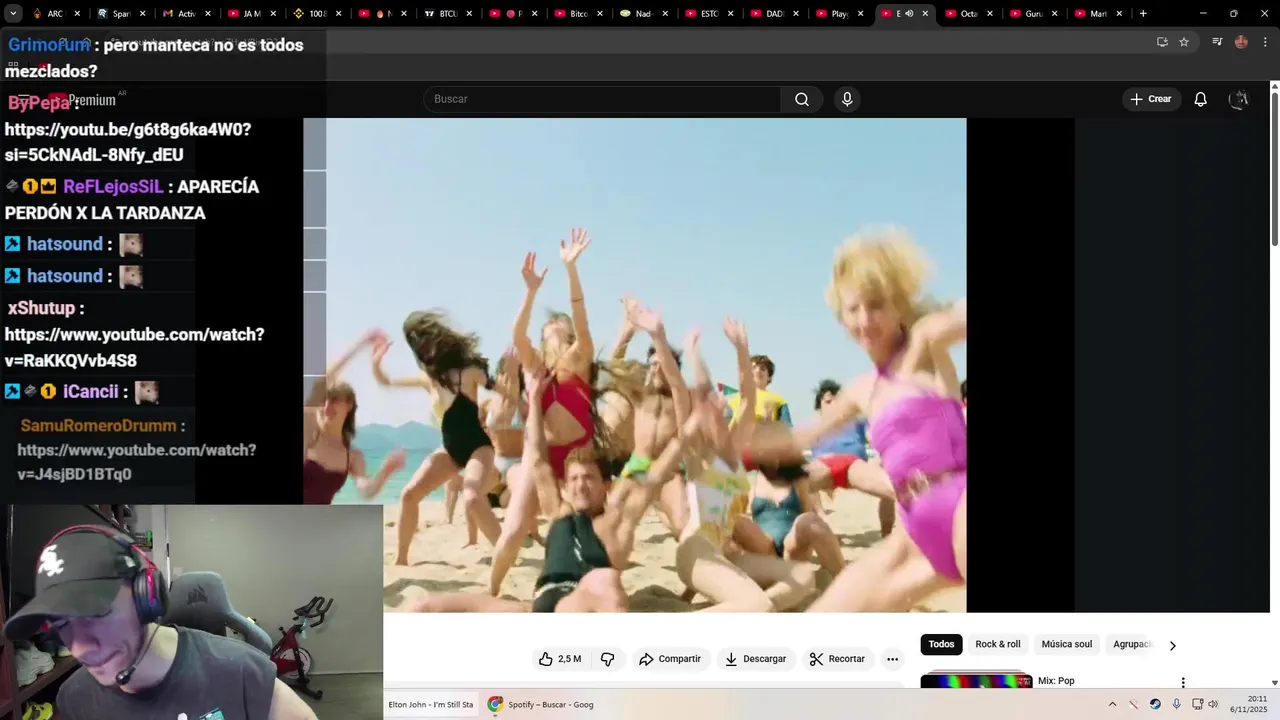Screen dimensions: 1280x720
Task: Select the Todos filter chip
Action: coord(941,645)
